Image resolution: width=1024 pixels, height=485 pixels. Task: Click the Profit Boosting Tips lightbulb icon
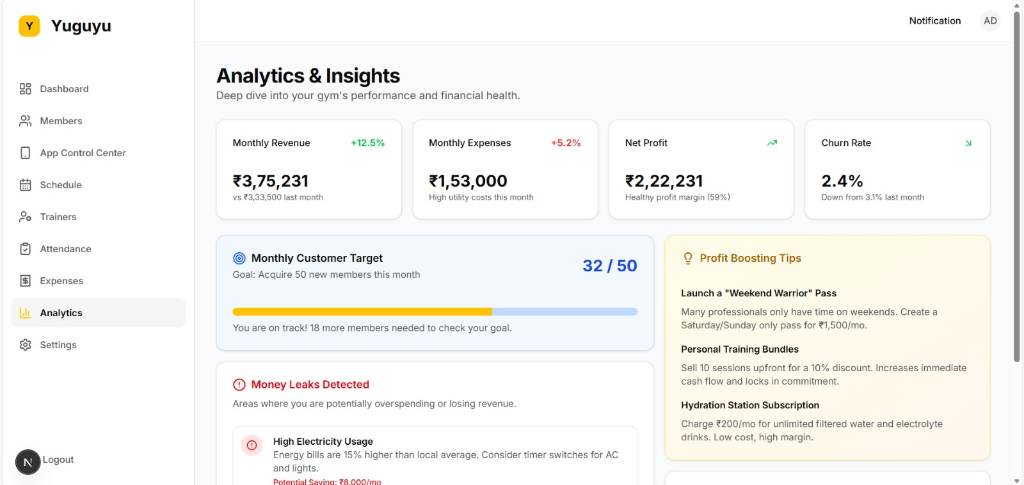tap(687, 258)
